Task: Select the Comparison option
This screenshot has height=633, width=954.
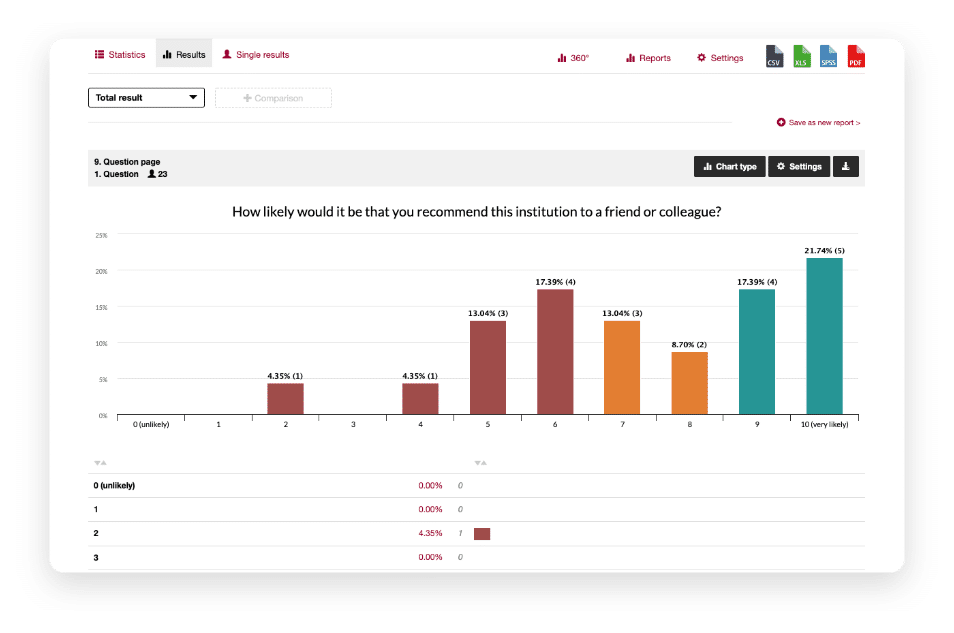Action: (x=273, y=97)
